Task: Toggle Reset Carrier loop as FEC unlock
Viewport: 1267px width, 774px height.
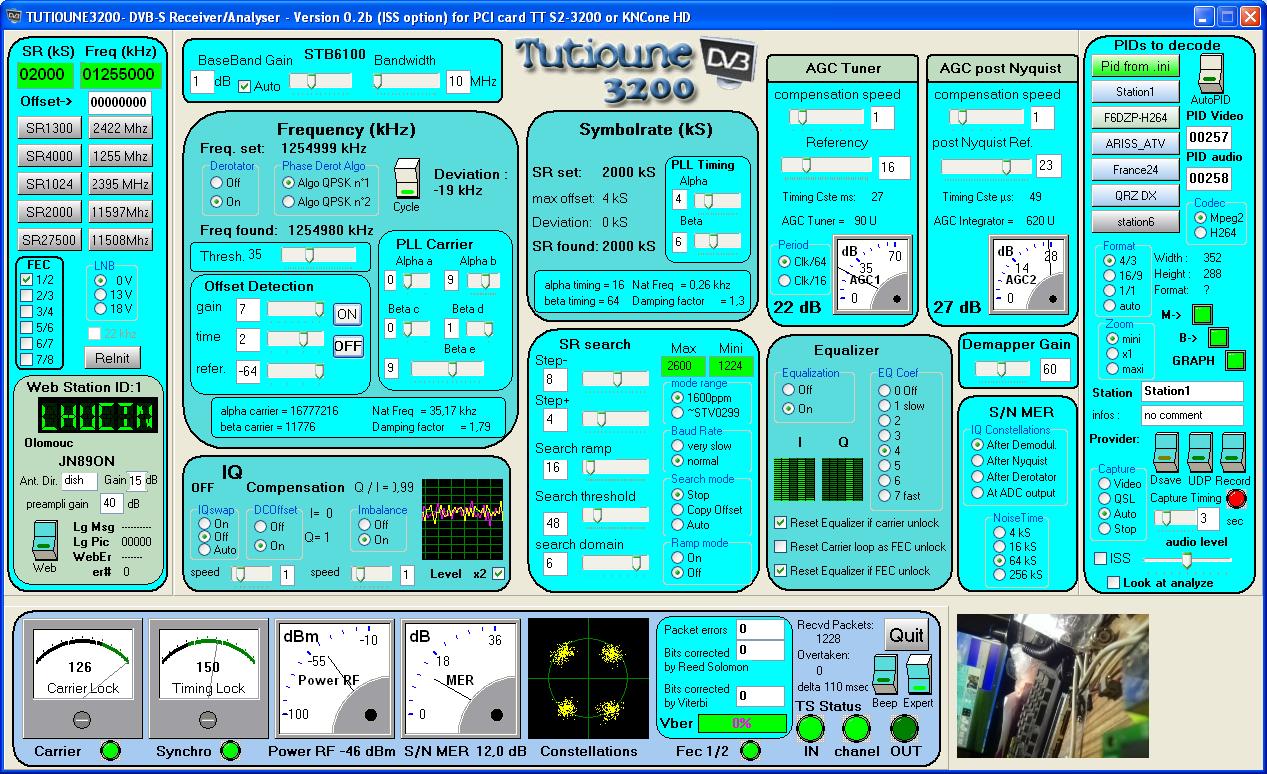Action: point(781,547)
